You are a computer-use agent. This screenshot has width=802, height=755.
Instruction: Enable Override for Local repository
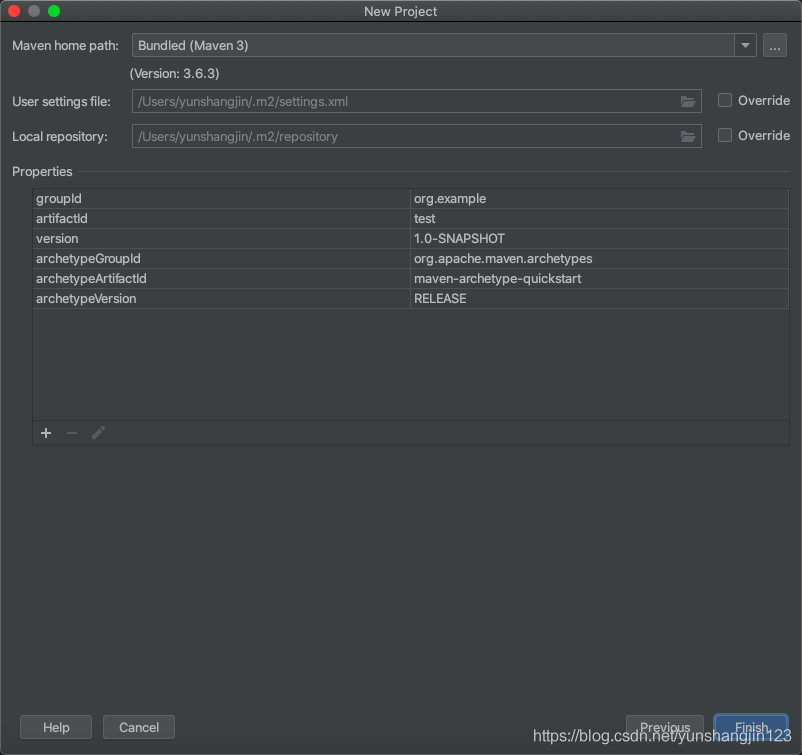click(x=724, y=135)
